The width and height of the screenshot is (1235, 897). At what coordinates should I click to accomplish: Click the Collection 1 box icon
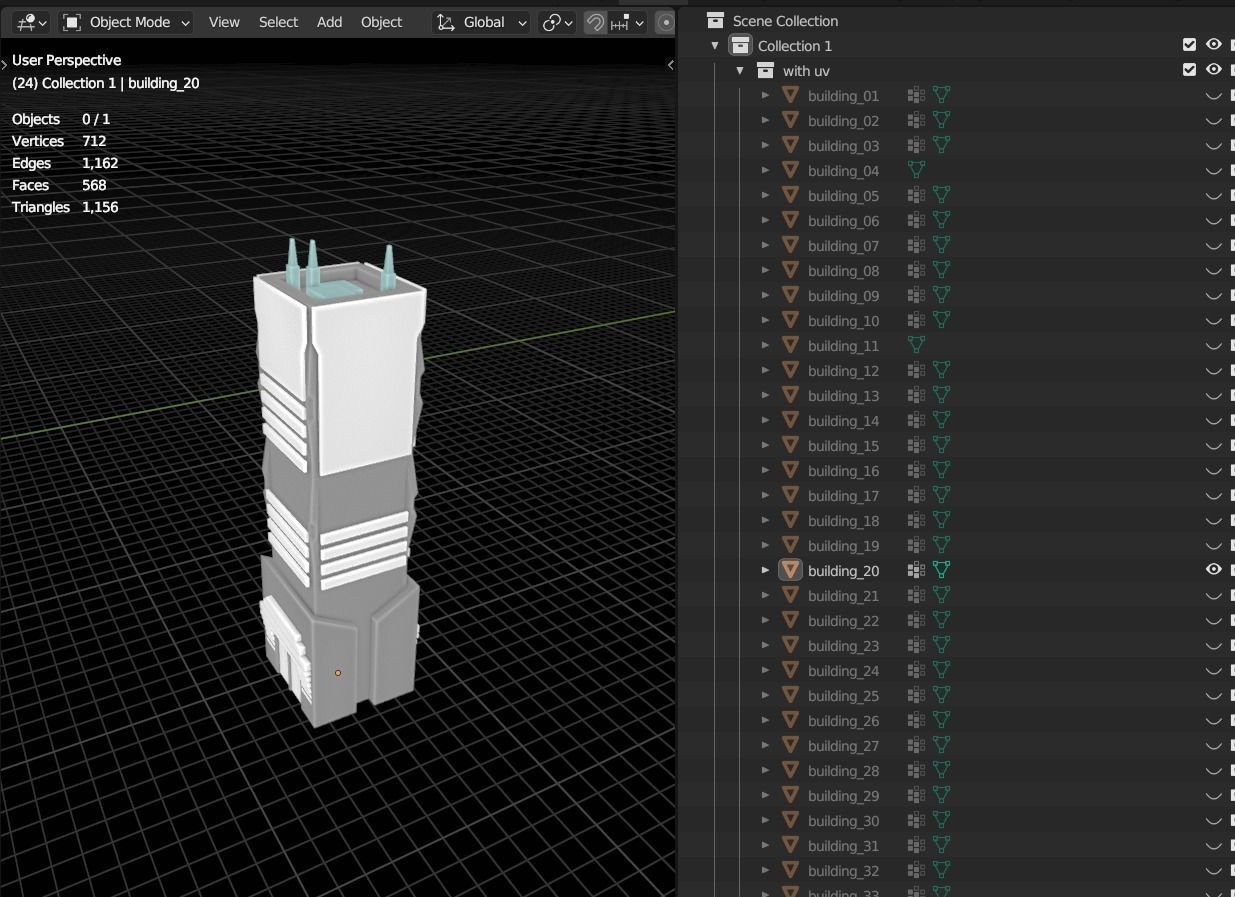[x=740, y=45]
